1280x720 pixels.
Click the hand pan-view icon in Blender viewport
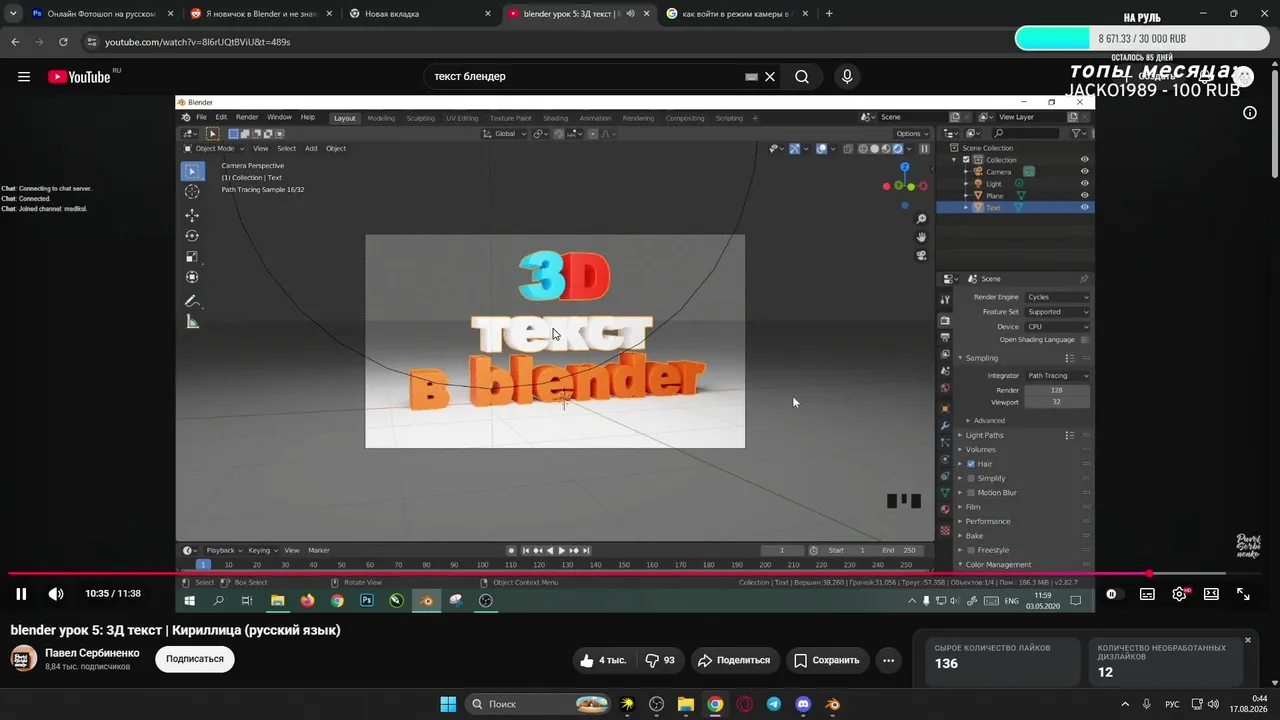tap(921, 237)
